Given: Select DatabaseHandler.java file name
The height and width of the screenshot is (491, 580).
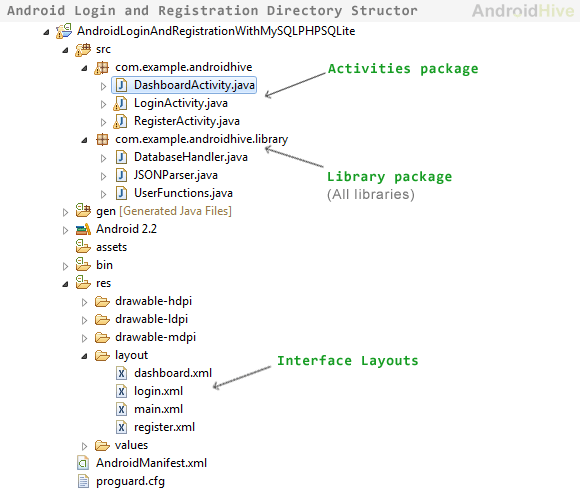Looking at the screenshot, I should pos(191,157).
